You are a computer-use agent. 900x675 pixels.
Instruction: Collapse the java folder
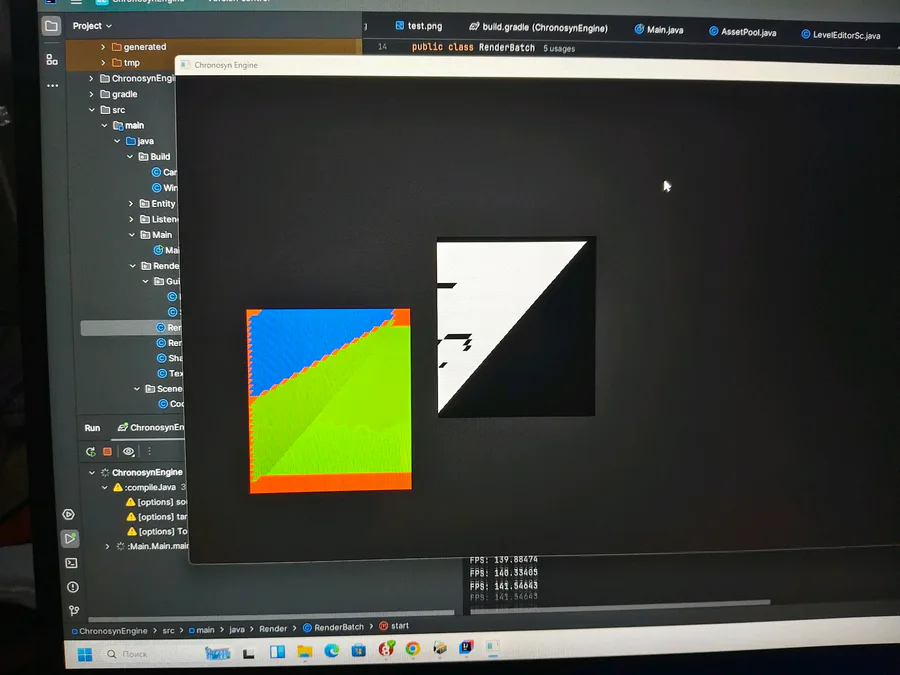117,141
